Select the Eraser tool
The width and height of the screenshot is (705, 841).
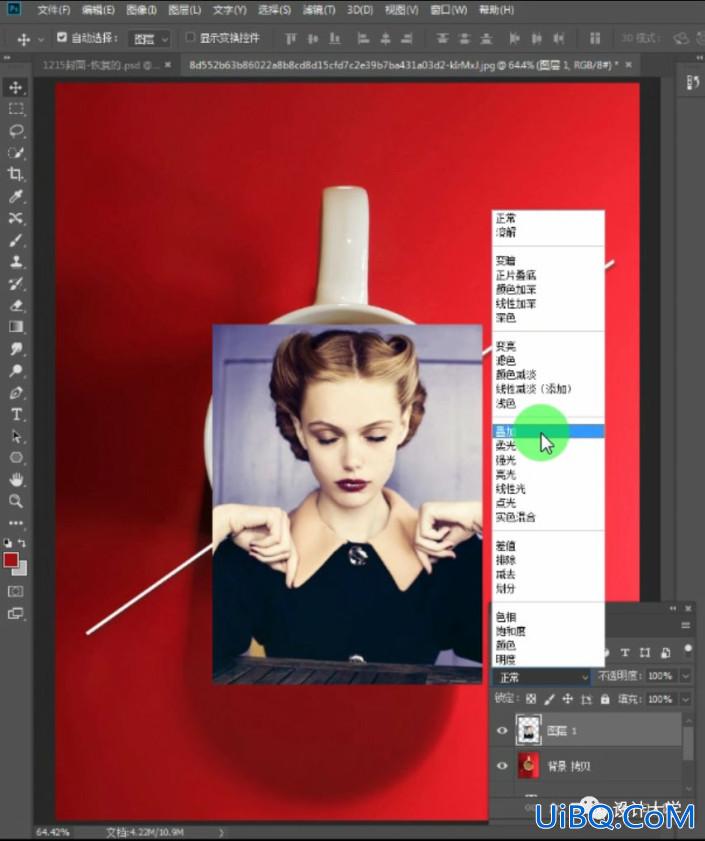coord(16,305)
